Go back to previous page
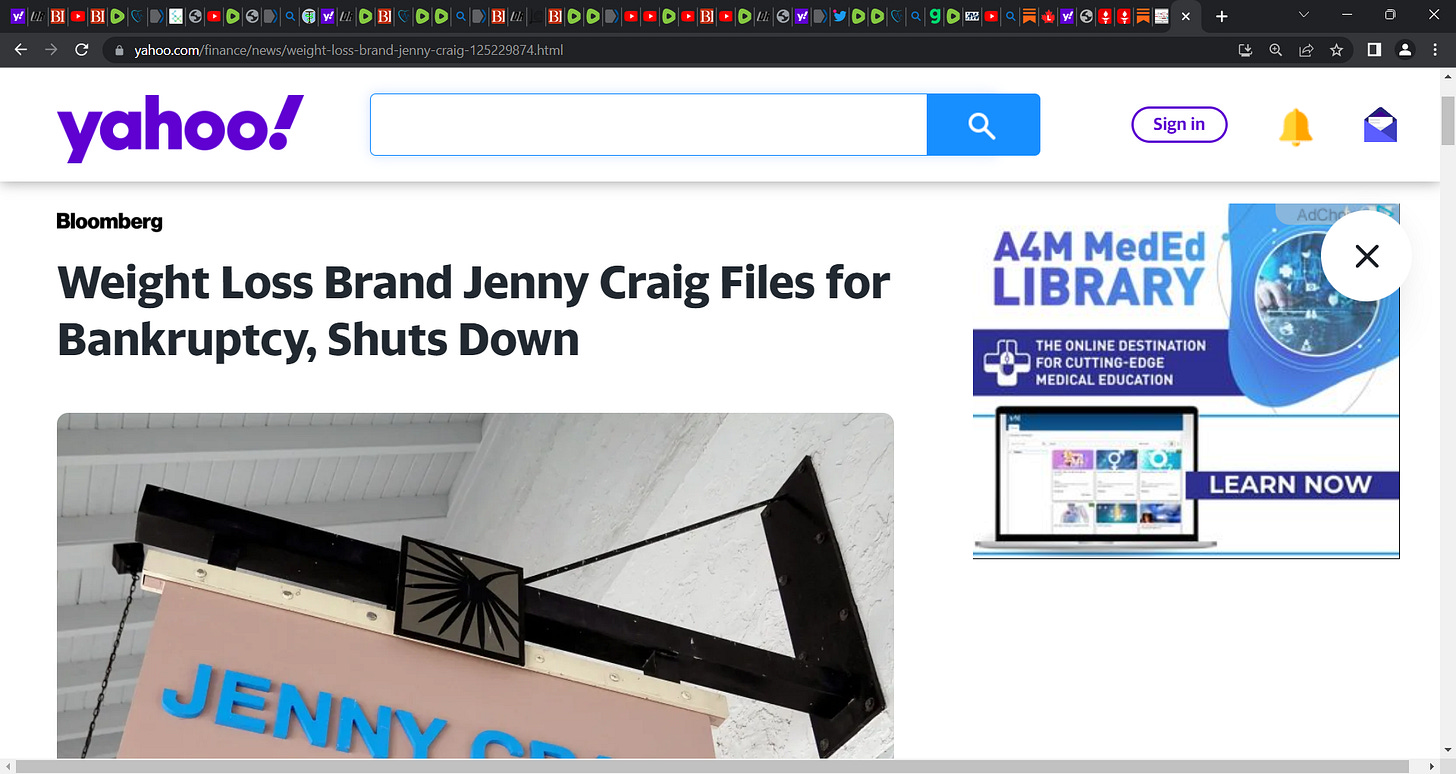The height and width of the screenshot is (774, 1456). pyautogui.click(x=20, y=49)
